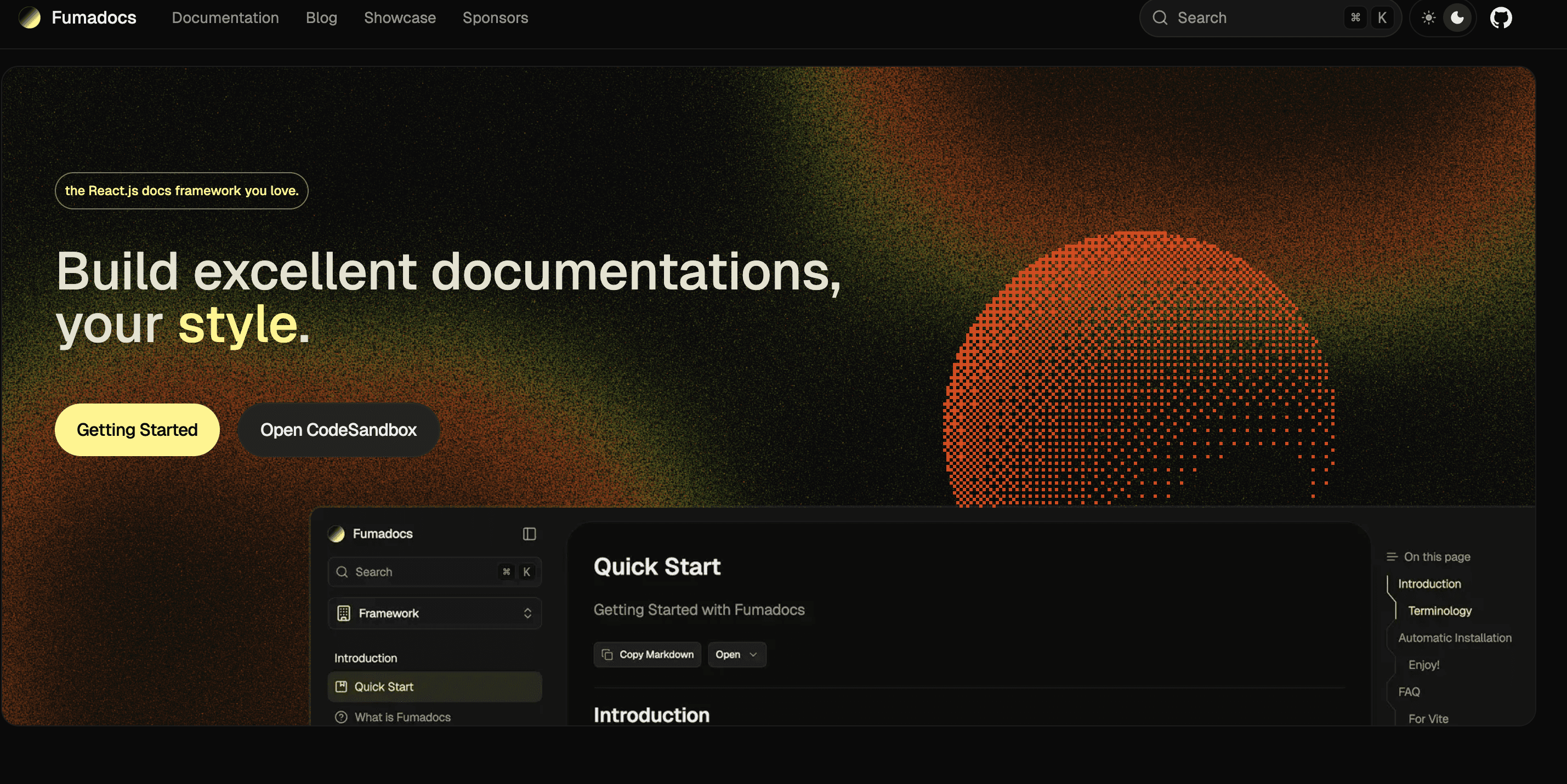
Task: Open the Open dropdown chevron
Action: coord(753,655)
